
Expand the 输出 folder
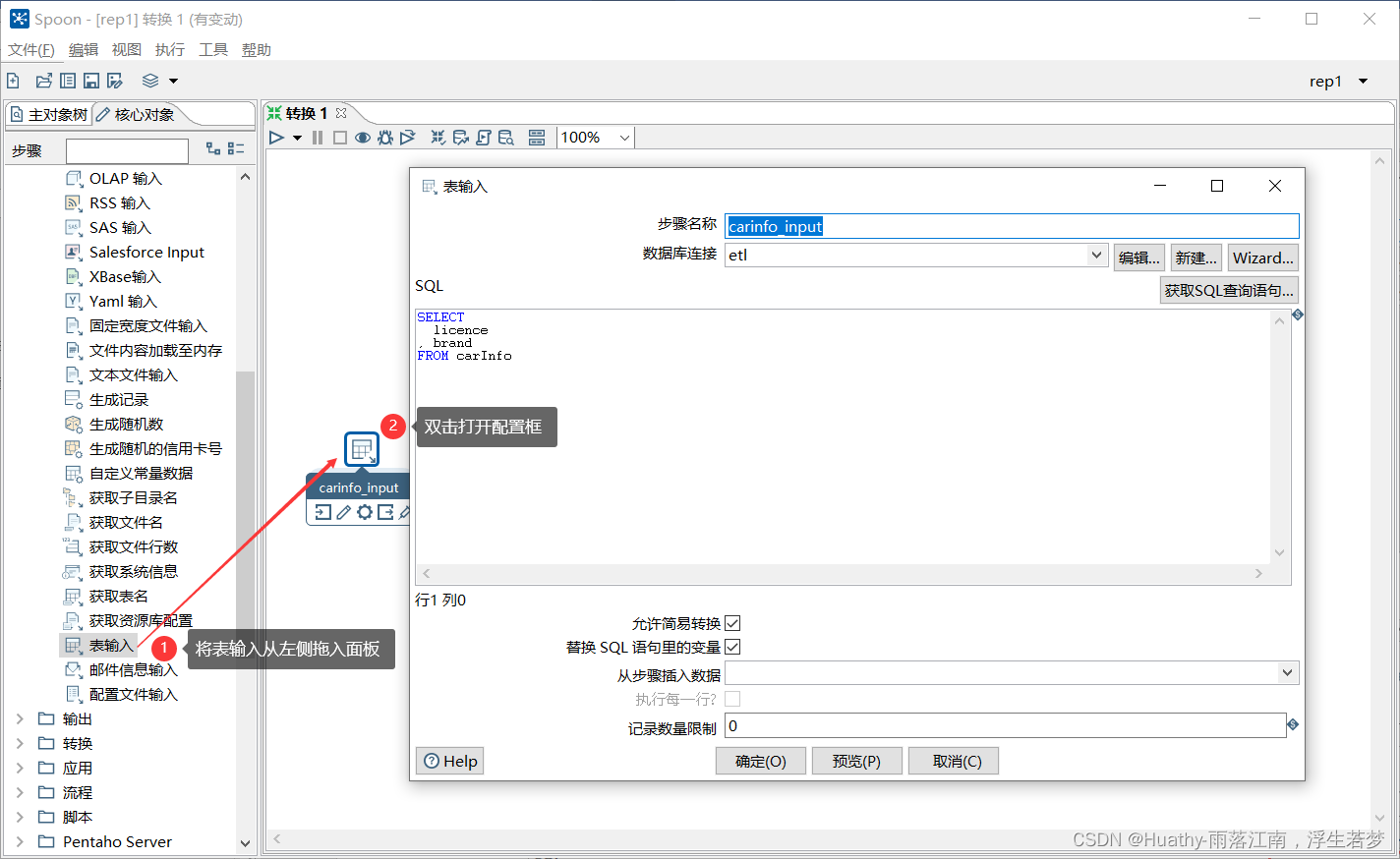click(20, 719)
